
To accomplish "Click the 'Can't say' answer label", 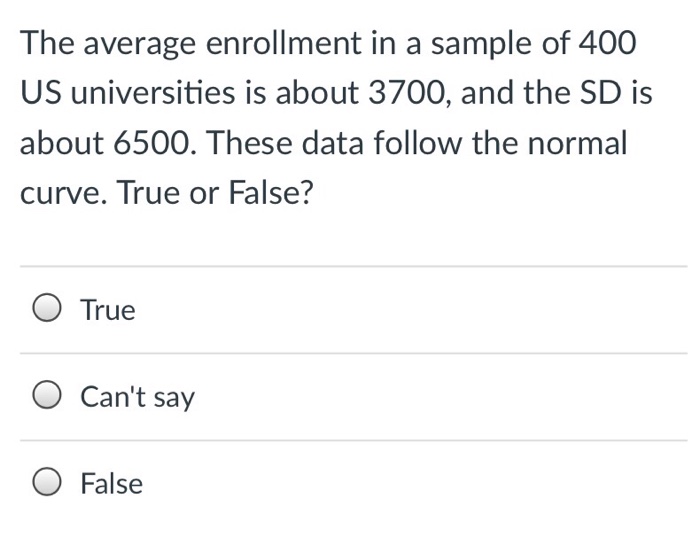I will [137, 397].
